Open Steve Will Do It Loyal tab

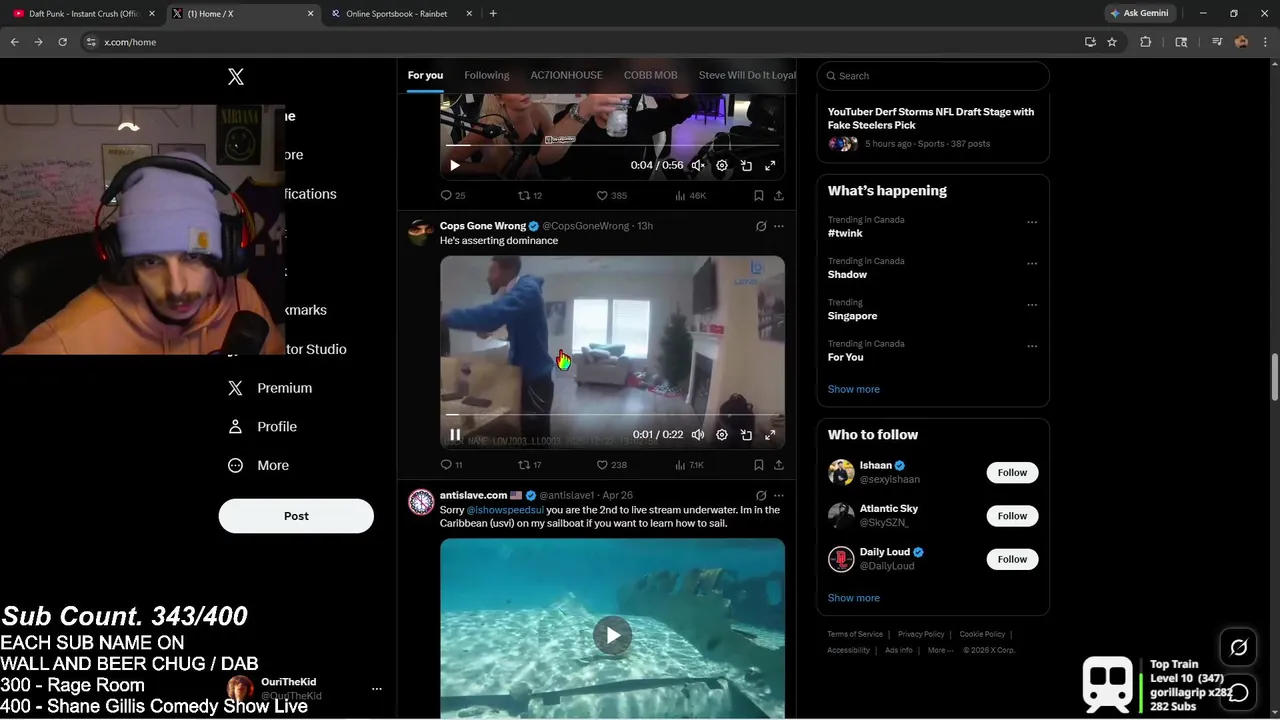(747, 75)
